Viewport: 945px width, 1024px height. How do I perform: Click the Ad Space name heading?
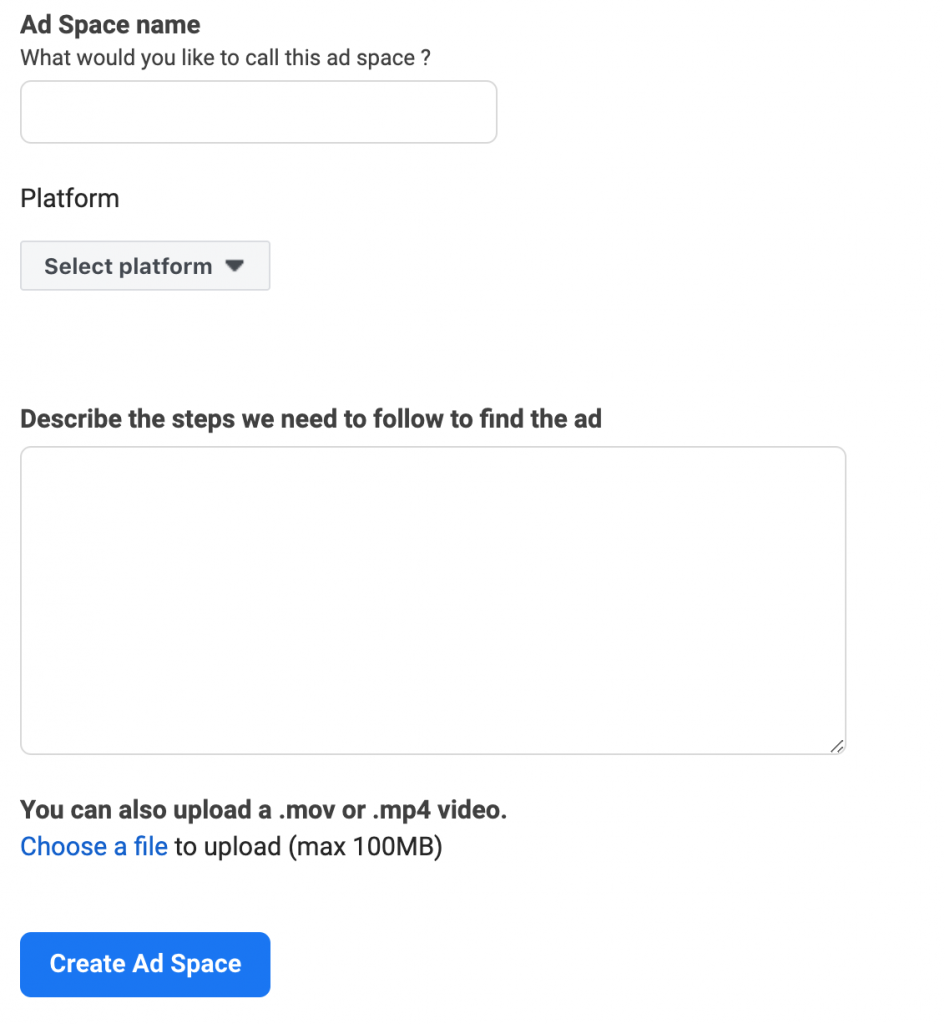tap(110, 24)
